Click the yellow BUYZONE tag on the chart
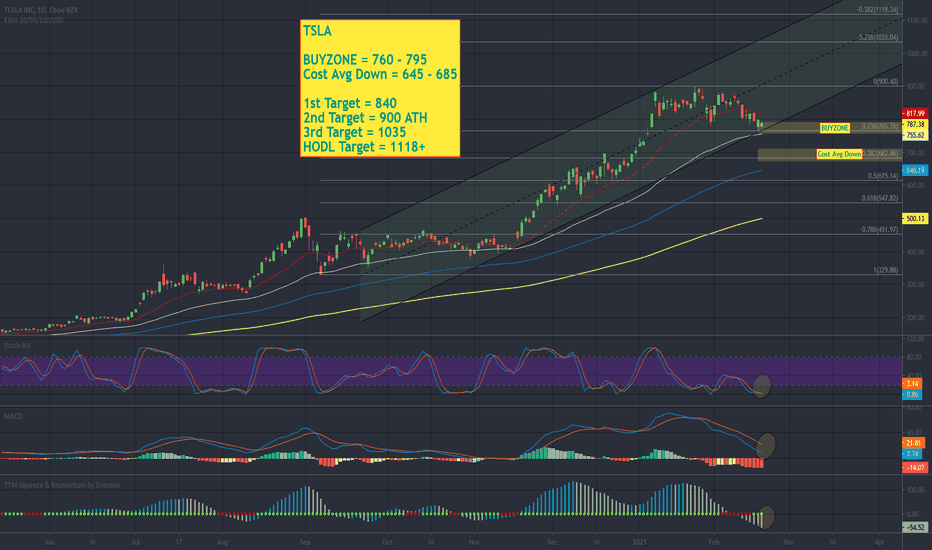 835,128
